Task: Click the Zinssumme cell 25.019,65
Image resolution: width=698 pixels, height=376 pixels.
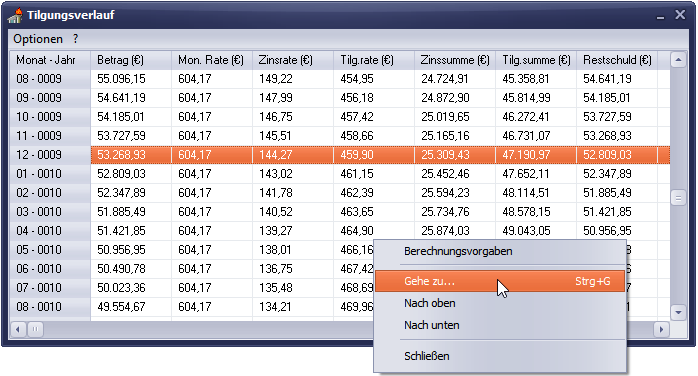Action: pos(455,117)
